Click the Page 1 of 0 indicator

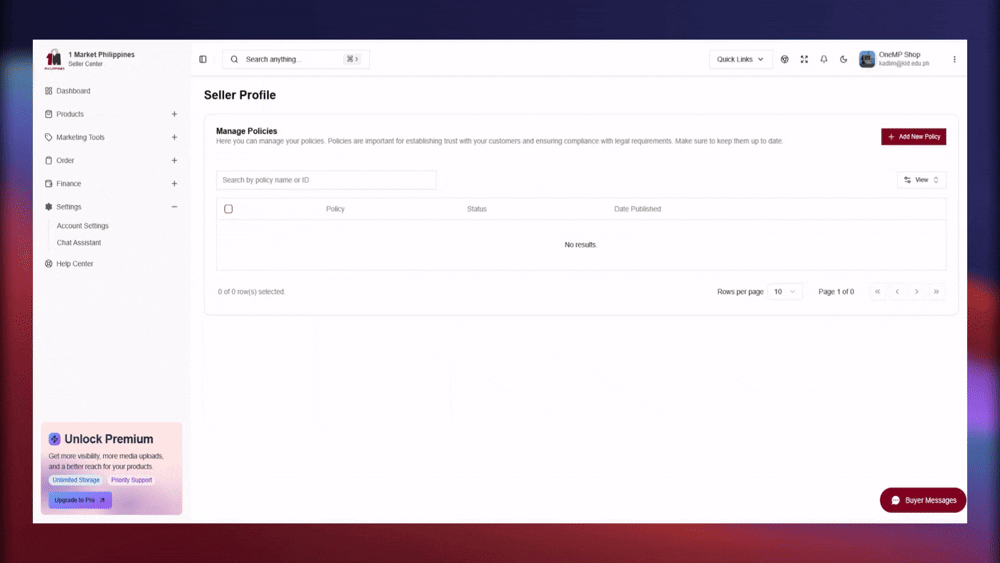click(x=836, y=291)
